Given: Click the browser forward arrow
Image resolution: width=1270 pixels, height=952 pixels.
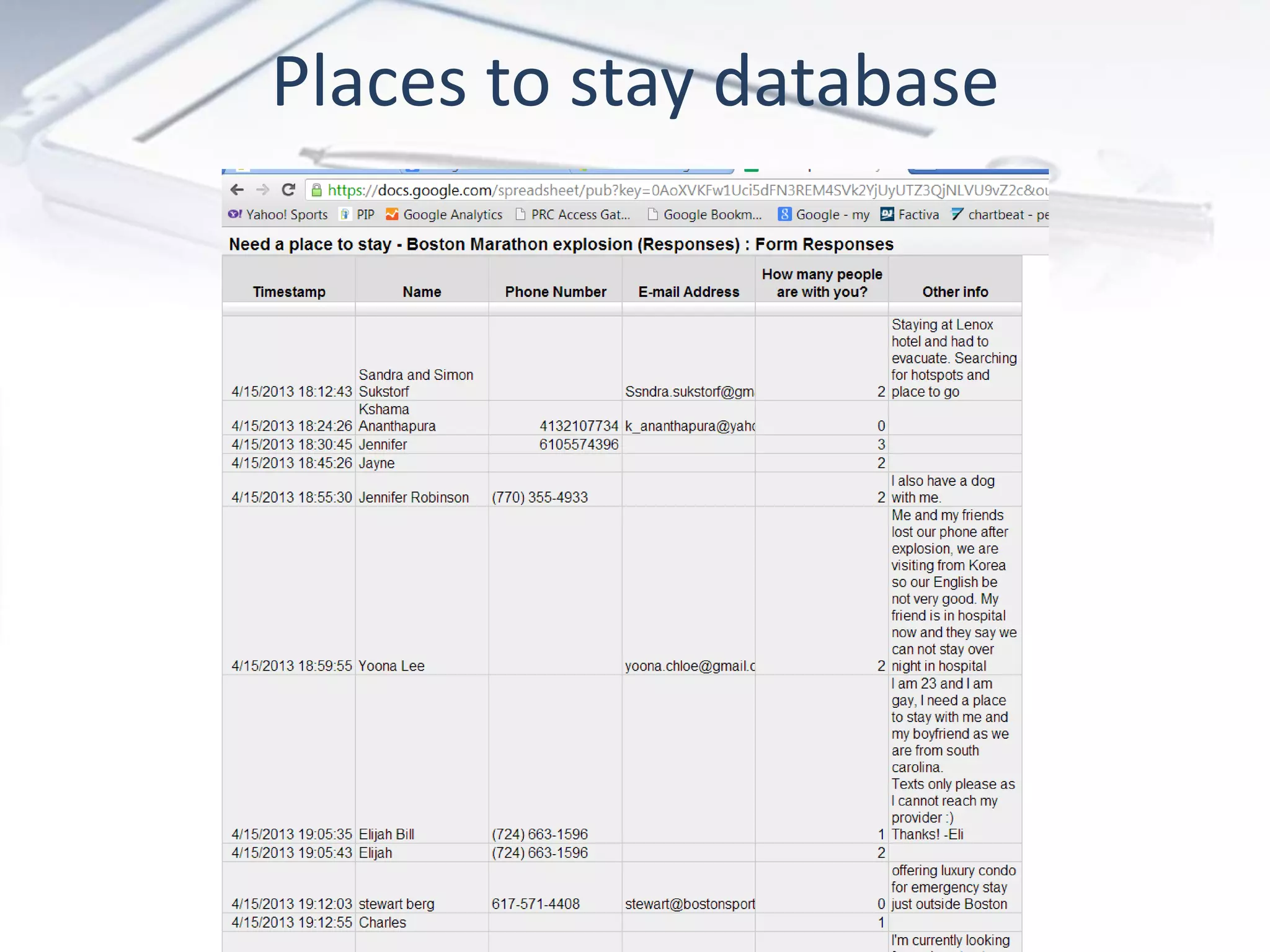Looking at the screenshot, I should click(263, 190).
